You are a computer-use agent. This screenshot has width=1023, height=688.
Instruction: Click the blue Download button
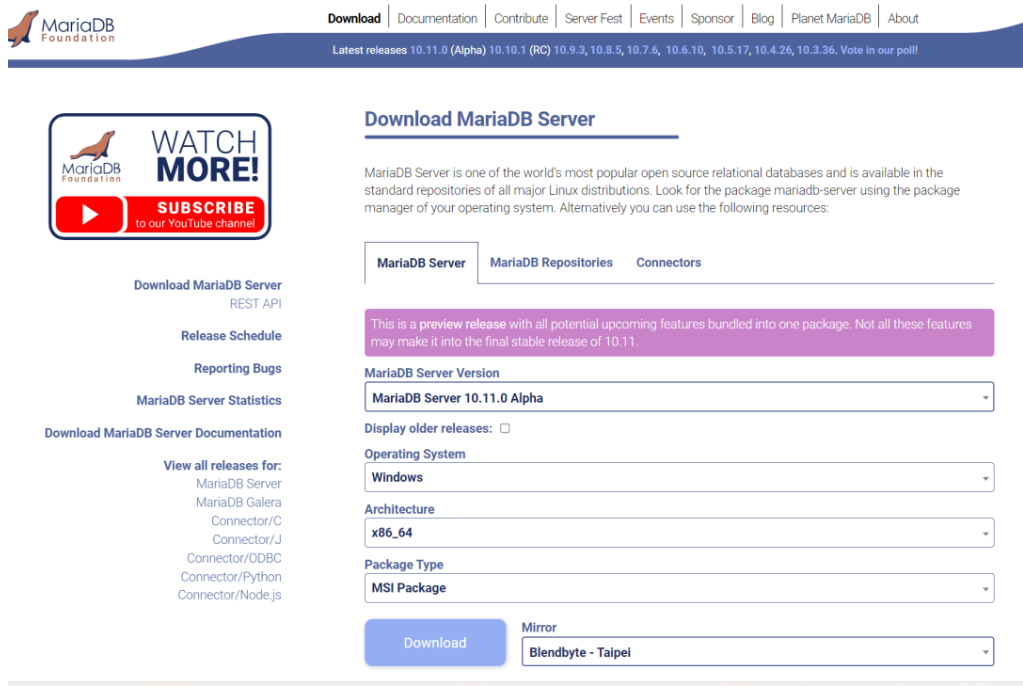click(435, 642)
